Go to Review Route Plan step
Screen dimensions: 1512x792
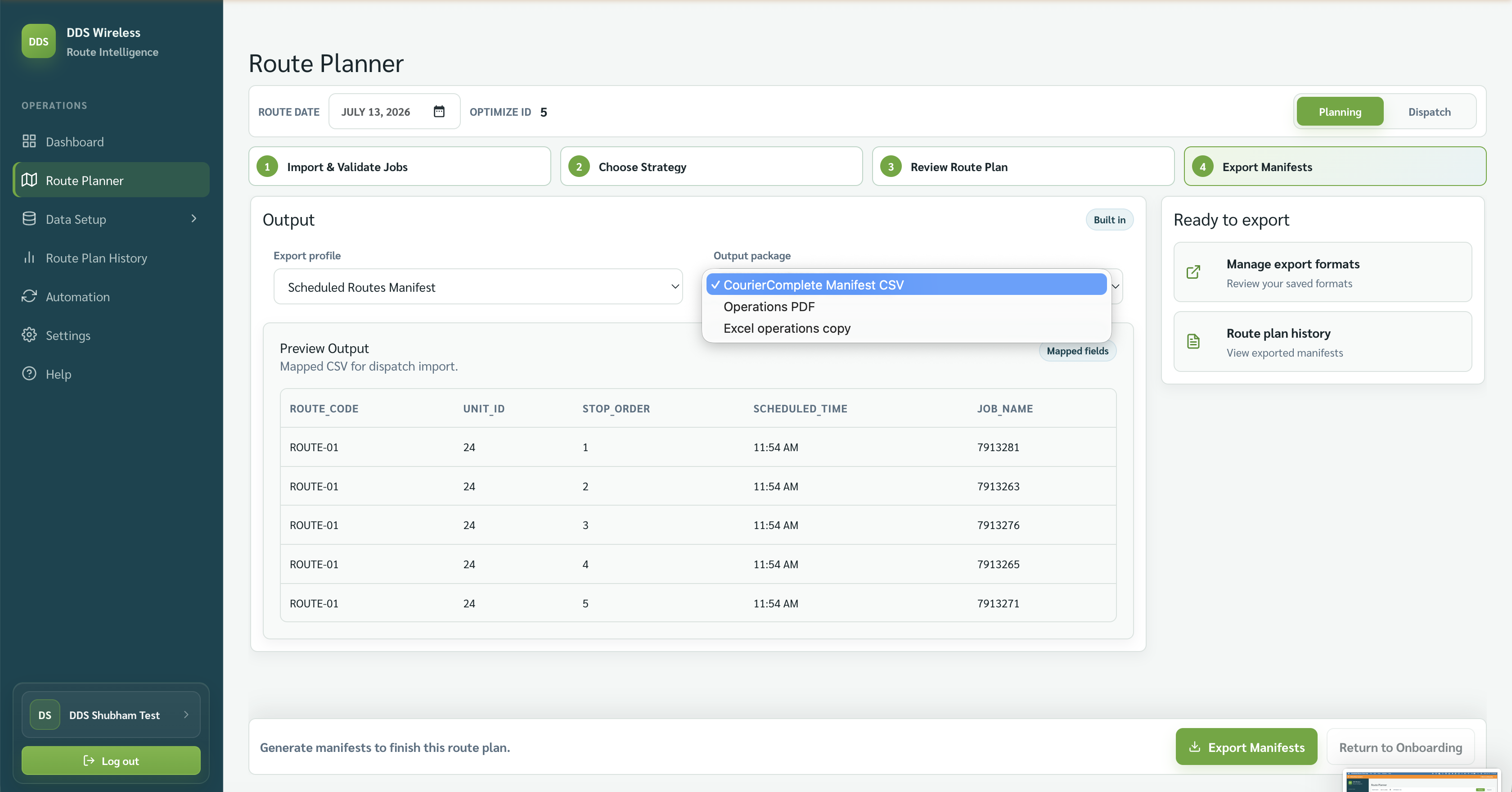click(x=1022, y=167)
